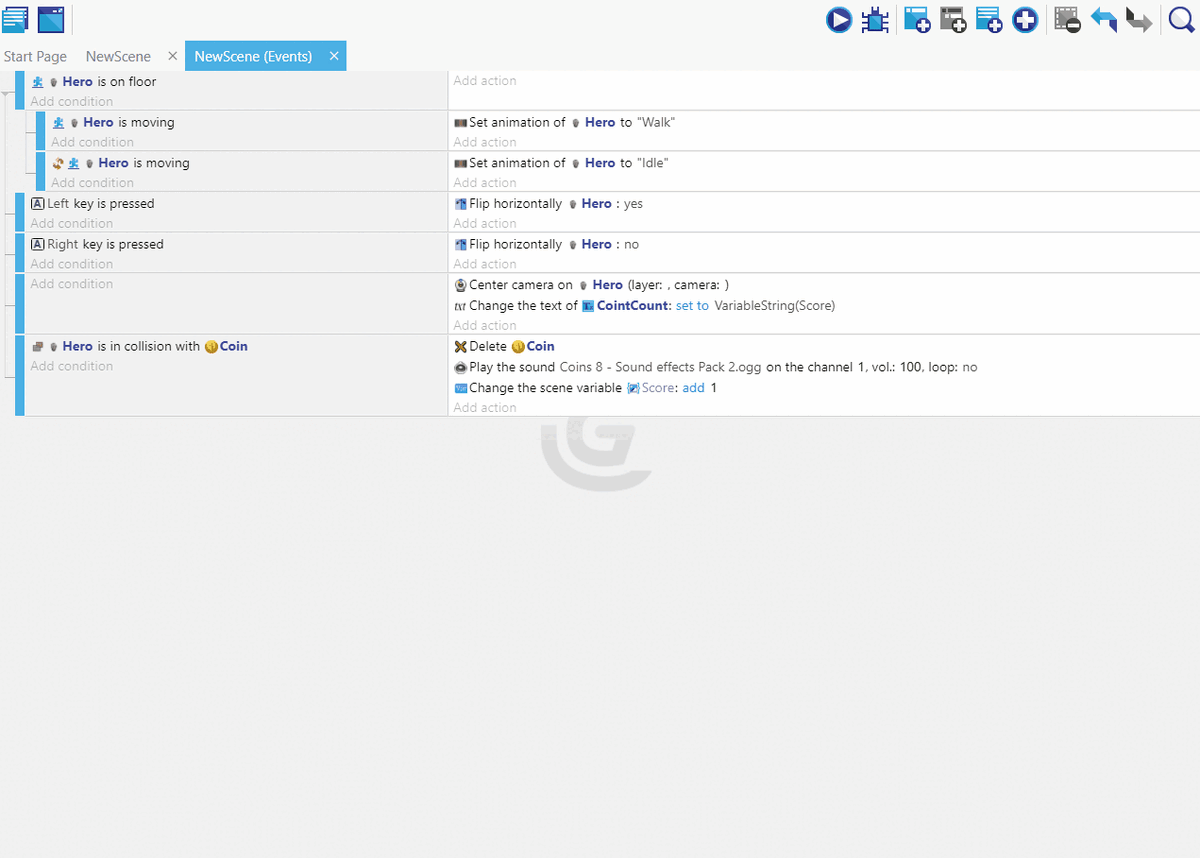Select Right key is pressed condition
Viewport: 1200px width, 858px height.
click(97, 244)
